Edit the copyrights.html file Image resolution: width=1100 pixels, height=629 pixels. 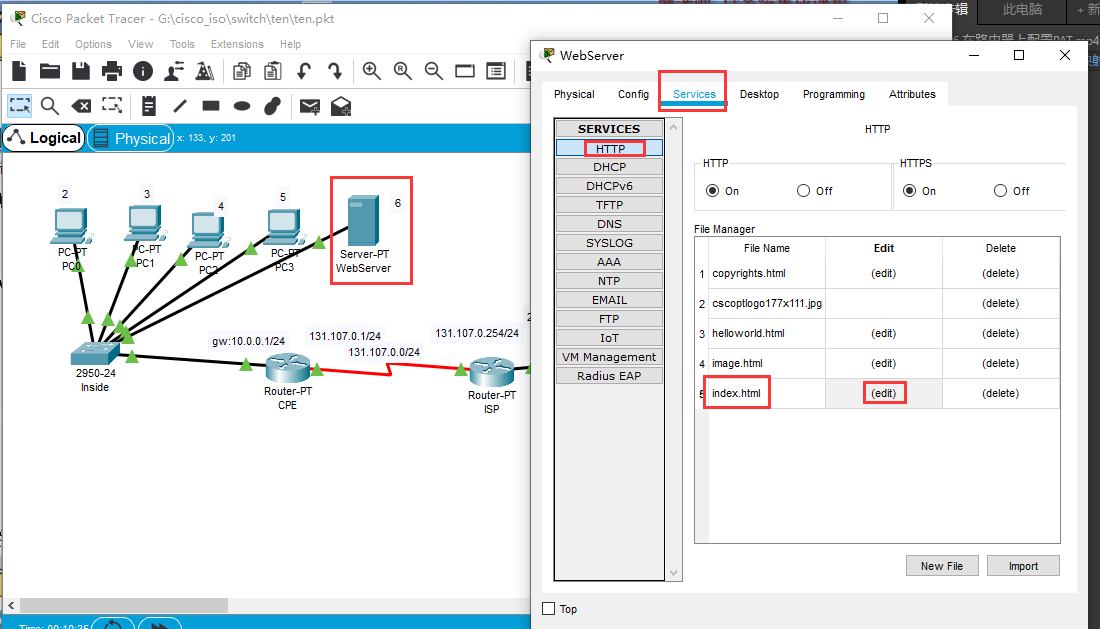(x=884, y=273)
